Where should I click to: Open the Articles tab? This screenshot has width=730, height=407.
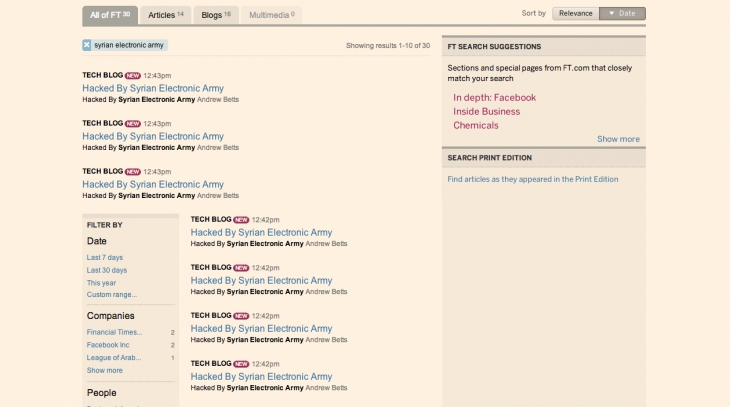click(x=165, y=15)
